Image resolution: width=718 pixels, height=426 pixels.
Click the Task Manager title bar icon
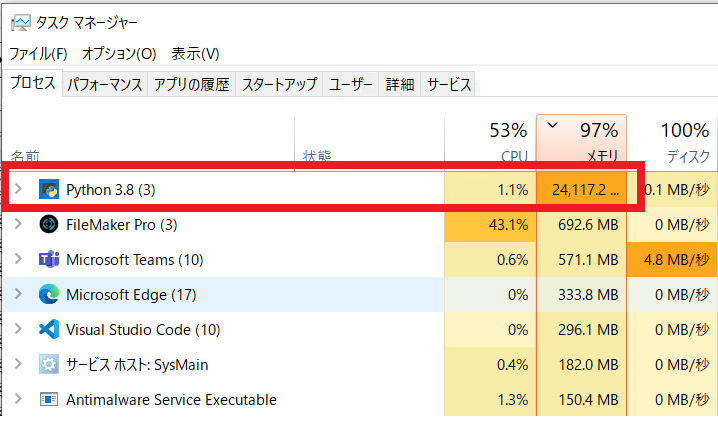coord(20,22)
